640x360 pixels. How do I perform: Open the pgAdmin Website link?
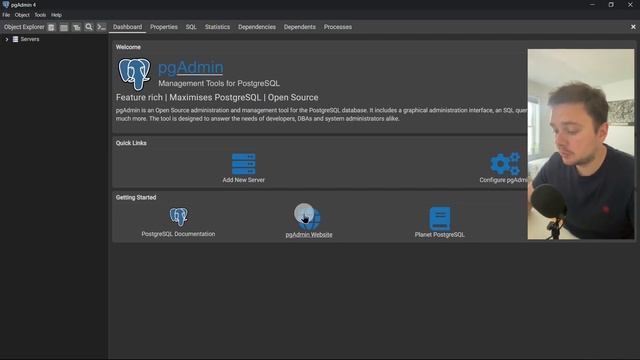click(309, 235)
